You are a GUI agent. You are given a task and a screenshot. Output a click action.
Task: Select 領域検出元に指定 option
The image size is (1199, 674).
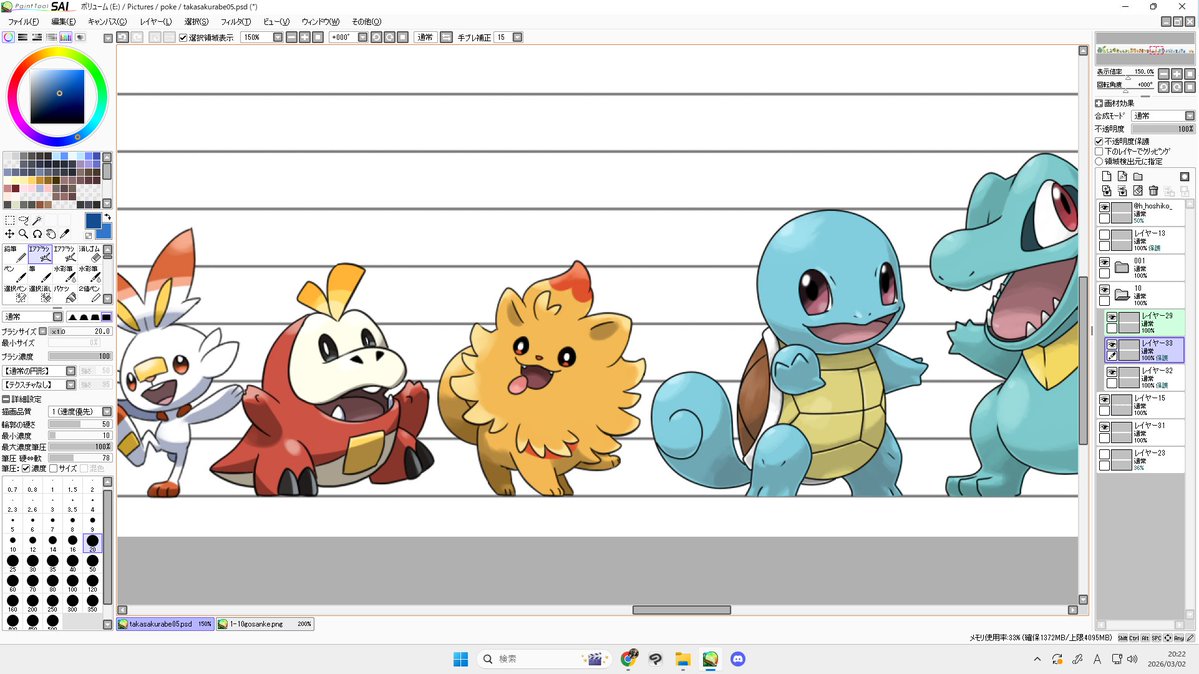(x=1099, y=161)
